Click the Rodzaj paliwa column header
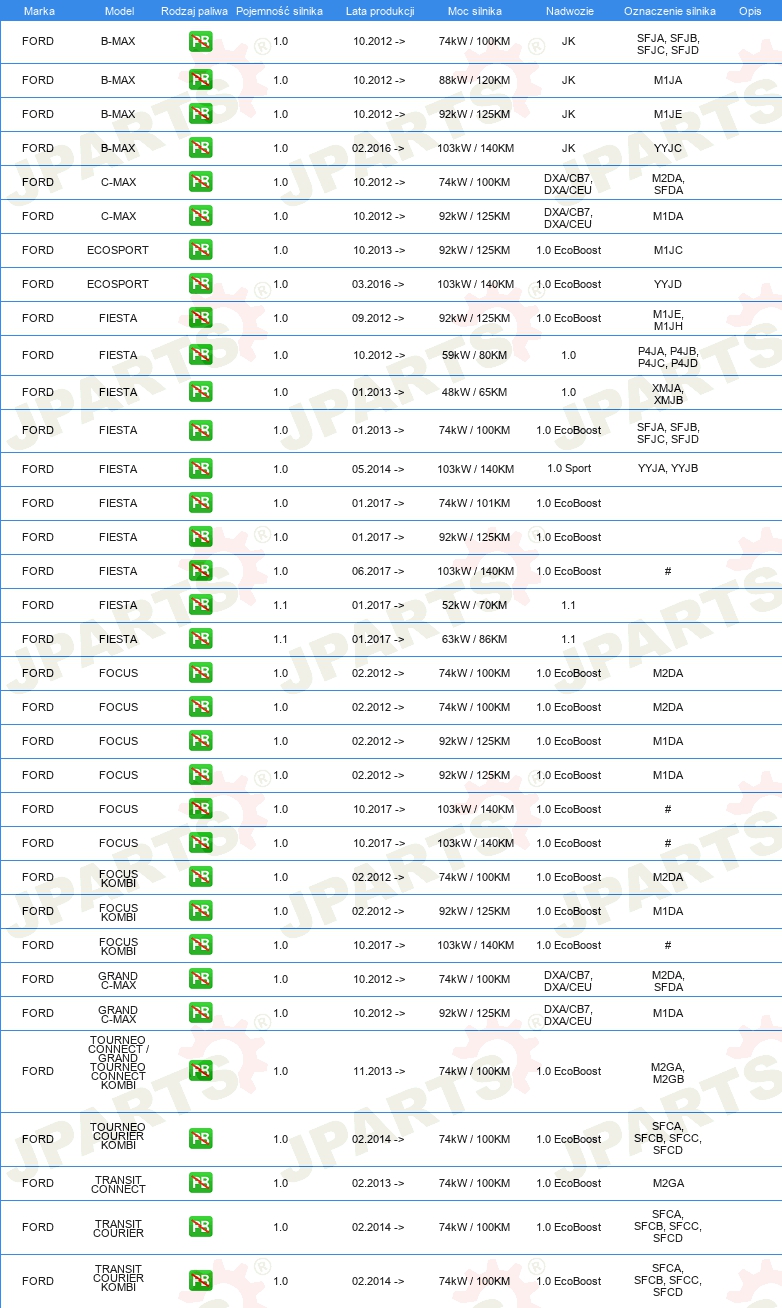Screen dimensions: 782x1308 pyautogui.click(x=194, y=11)
